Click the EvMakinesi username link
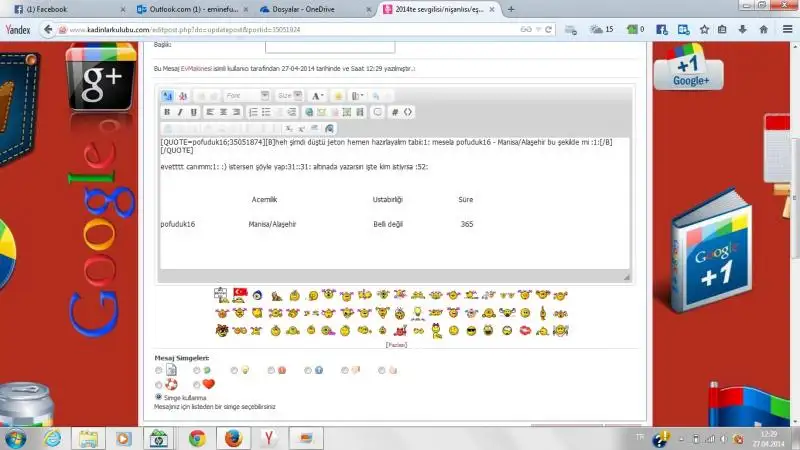The width and height of the screenshot is (800, 450). pyautogui.click(x=193, y=69)
